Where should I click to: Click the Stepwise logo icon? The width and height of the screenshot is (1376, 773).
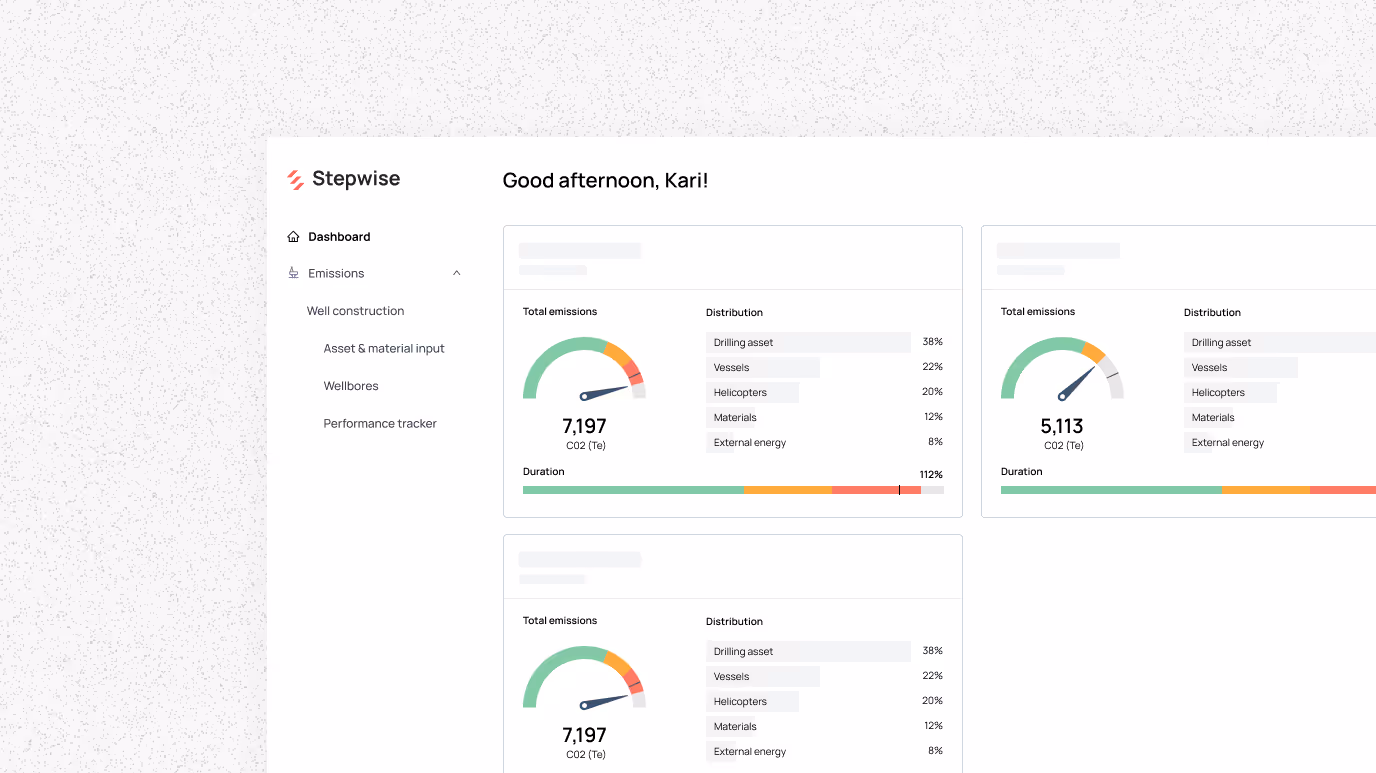coord(295,180)
